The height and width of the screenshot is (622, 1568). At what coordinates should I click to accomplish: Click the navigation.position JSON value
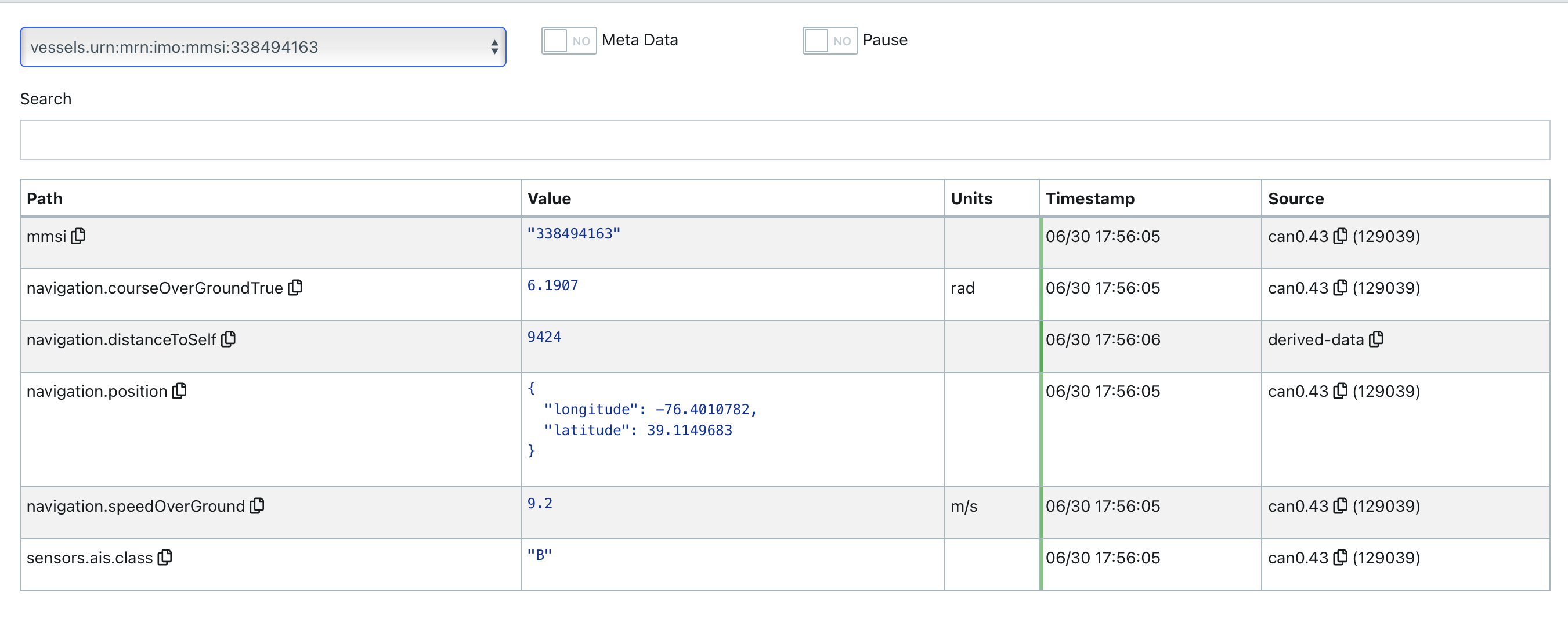pos(642,420)
